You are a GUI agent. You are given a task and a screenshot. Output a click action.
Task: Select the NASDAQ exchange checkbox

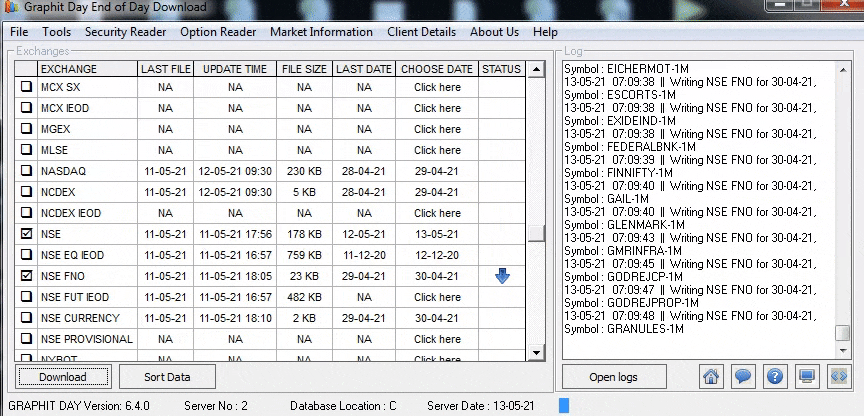[x=26, y=171]
